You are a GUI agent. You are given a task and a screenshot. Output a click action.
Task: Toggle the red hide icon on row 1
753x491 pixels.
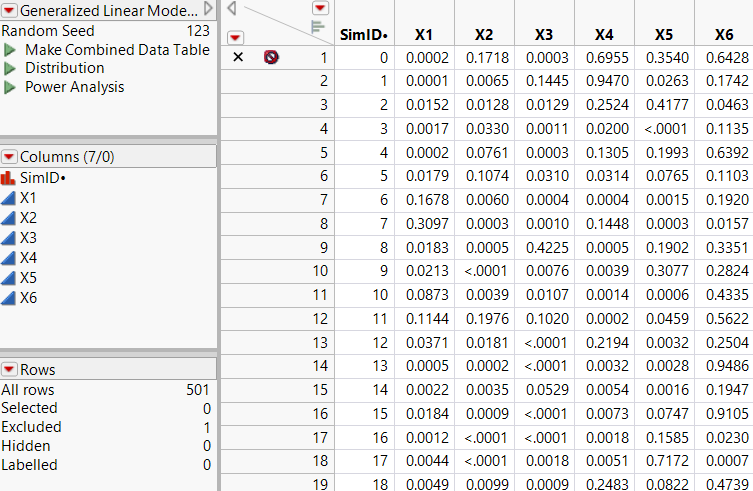tap(270, 58)
